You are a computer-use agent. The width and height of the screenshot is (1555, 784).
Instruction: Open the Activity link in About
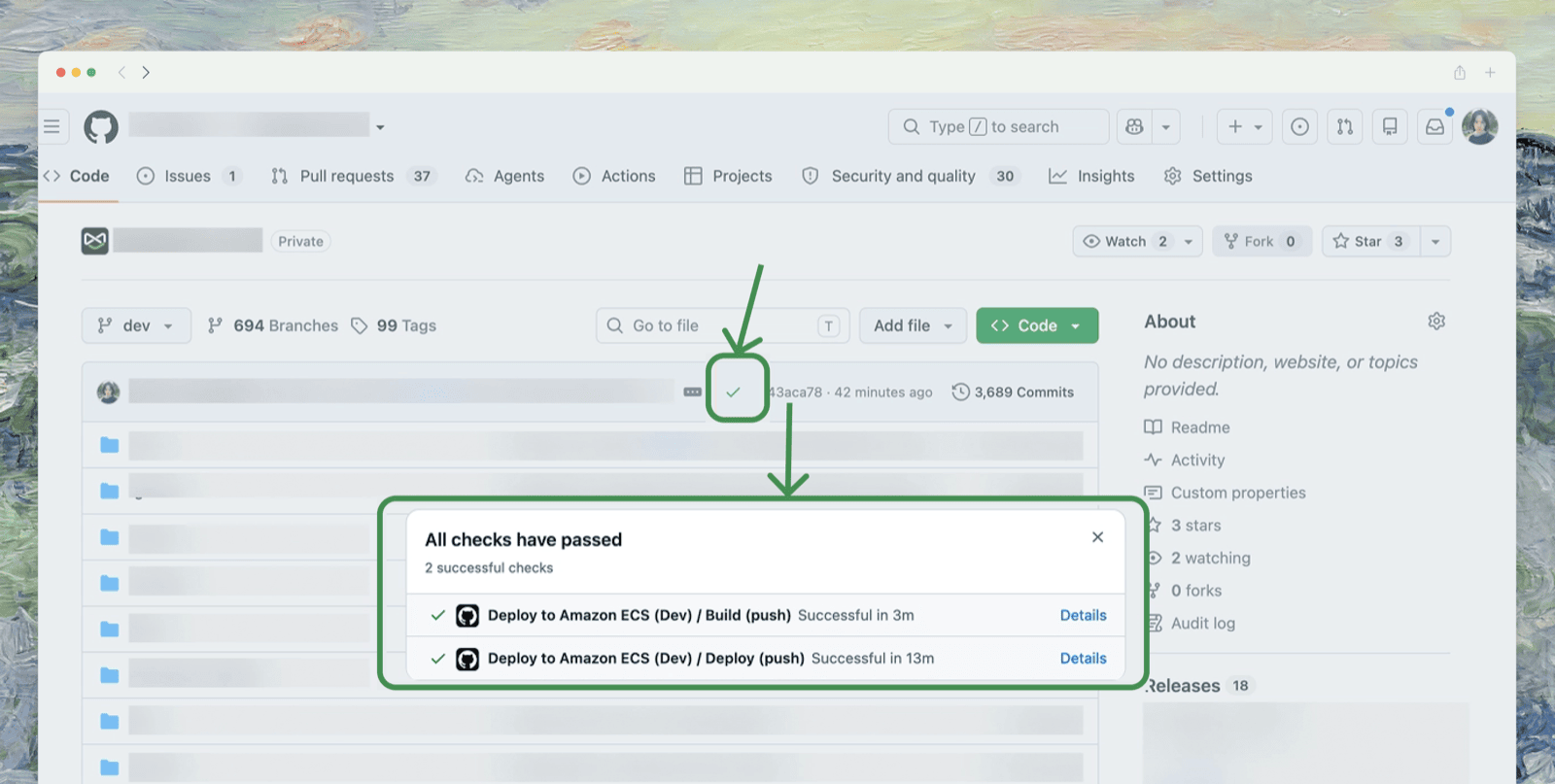click(x=1185, y=460)
